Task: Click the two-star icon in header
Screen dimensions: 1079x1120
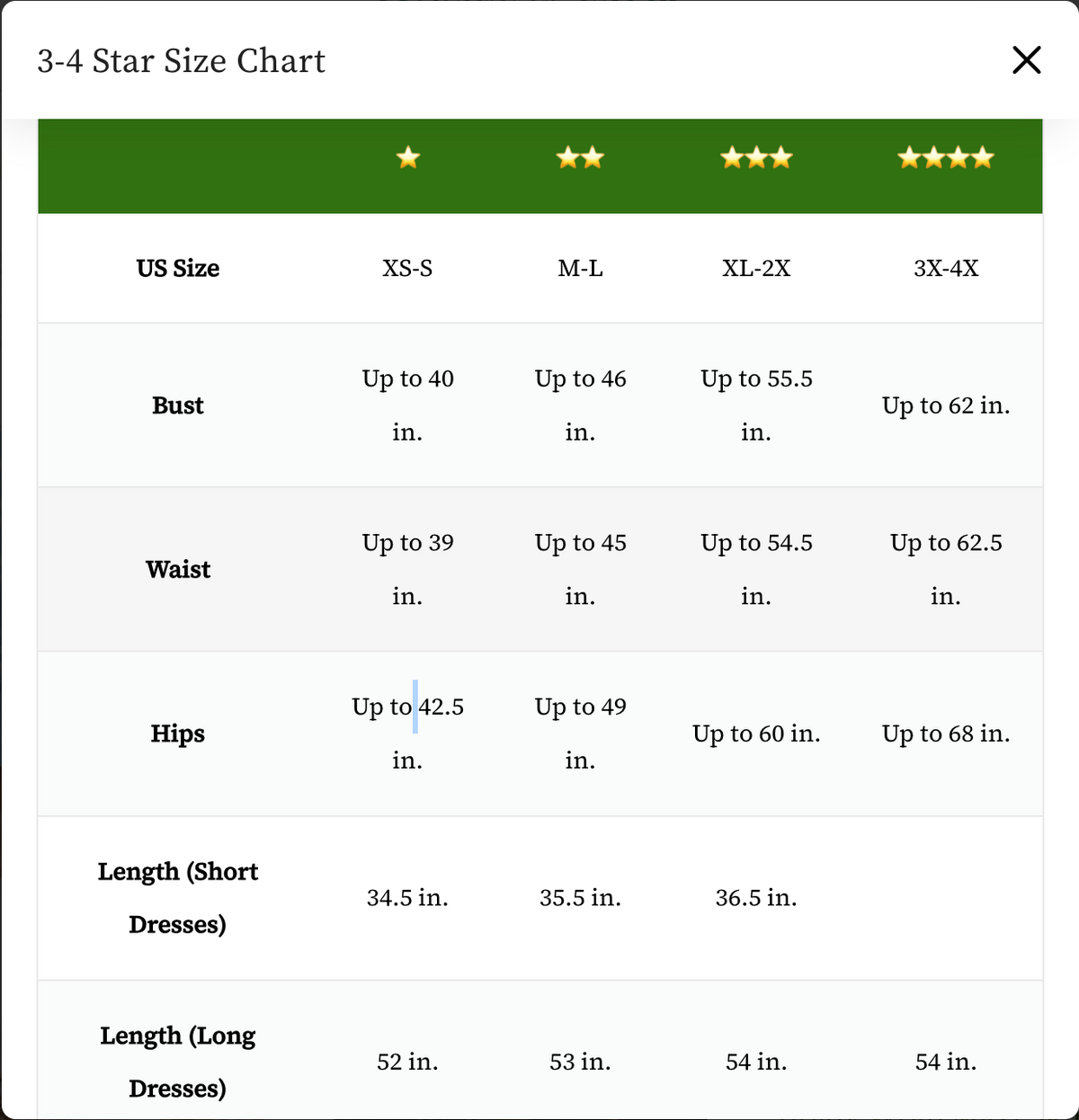Action: 580,158
